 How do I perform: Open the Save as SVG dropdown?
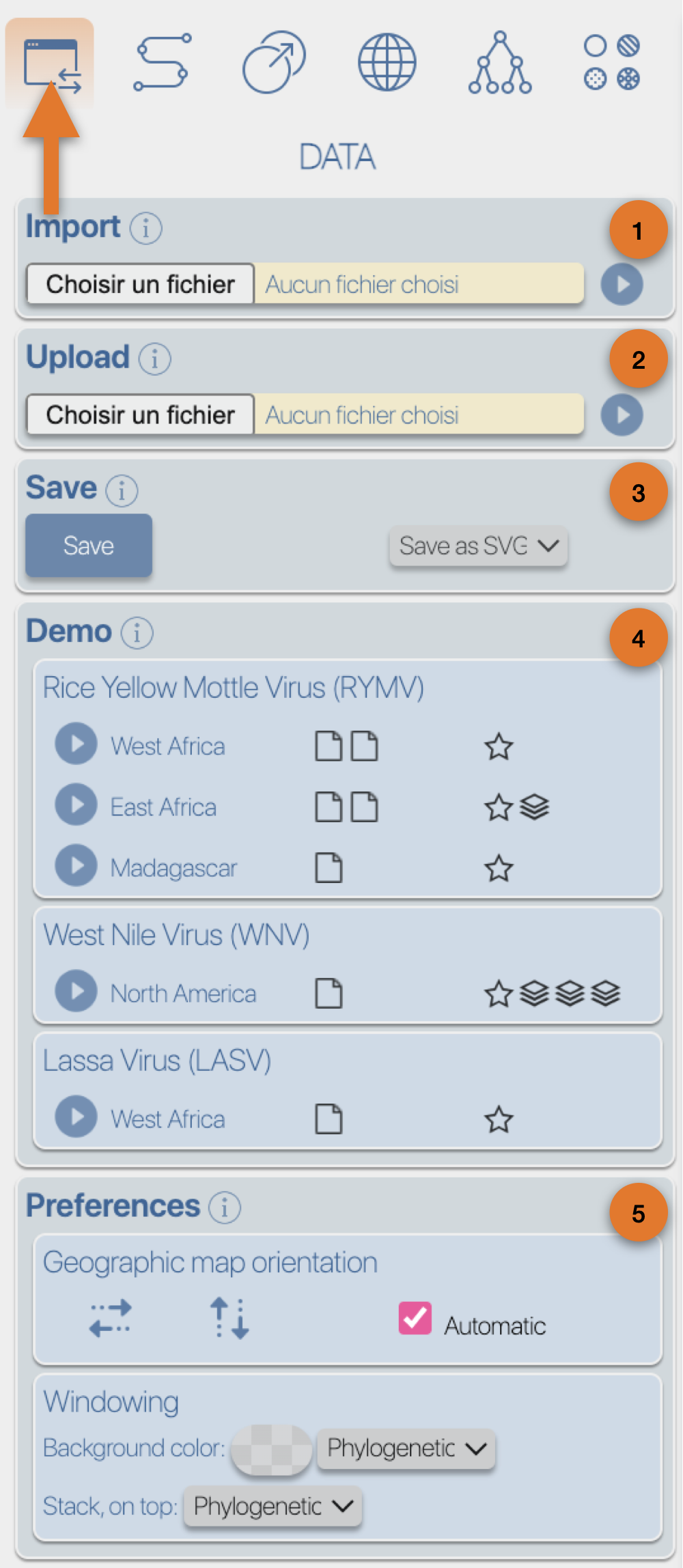[479, 546]
